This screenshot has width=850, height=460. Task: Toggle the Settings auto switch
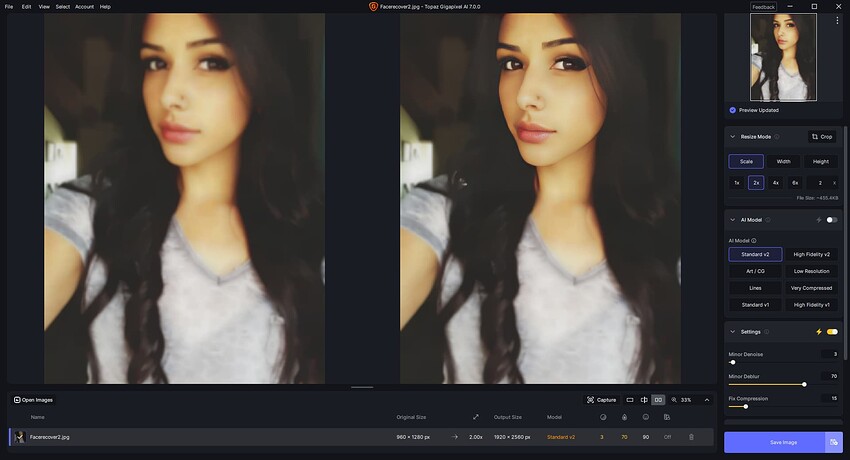[x=832, y=332]
